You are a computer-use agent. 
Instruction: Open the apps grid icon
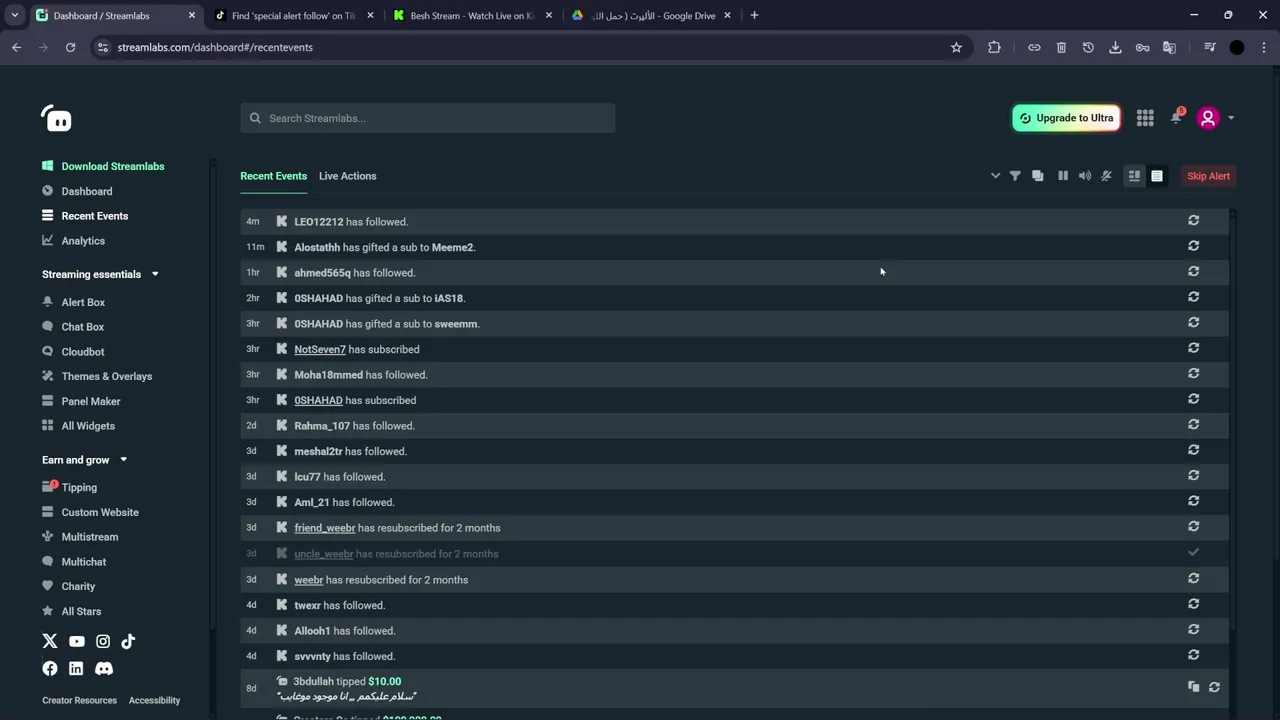click(x=1145, y=118)
